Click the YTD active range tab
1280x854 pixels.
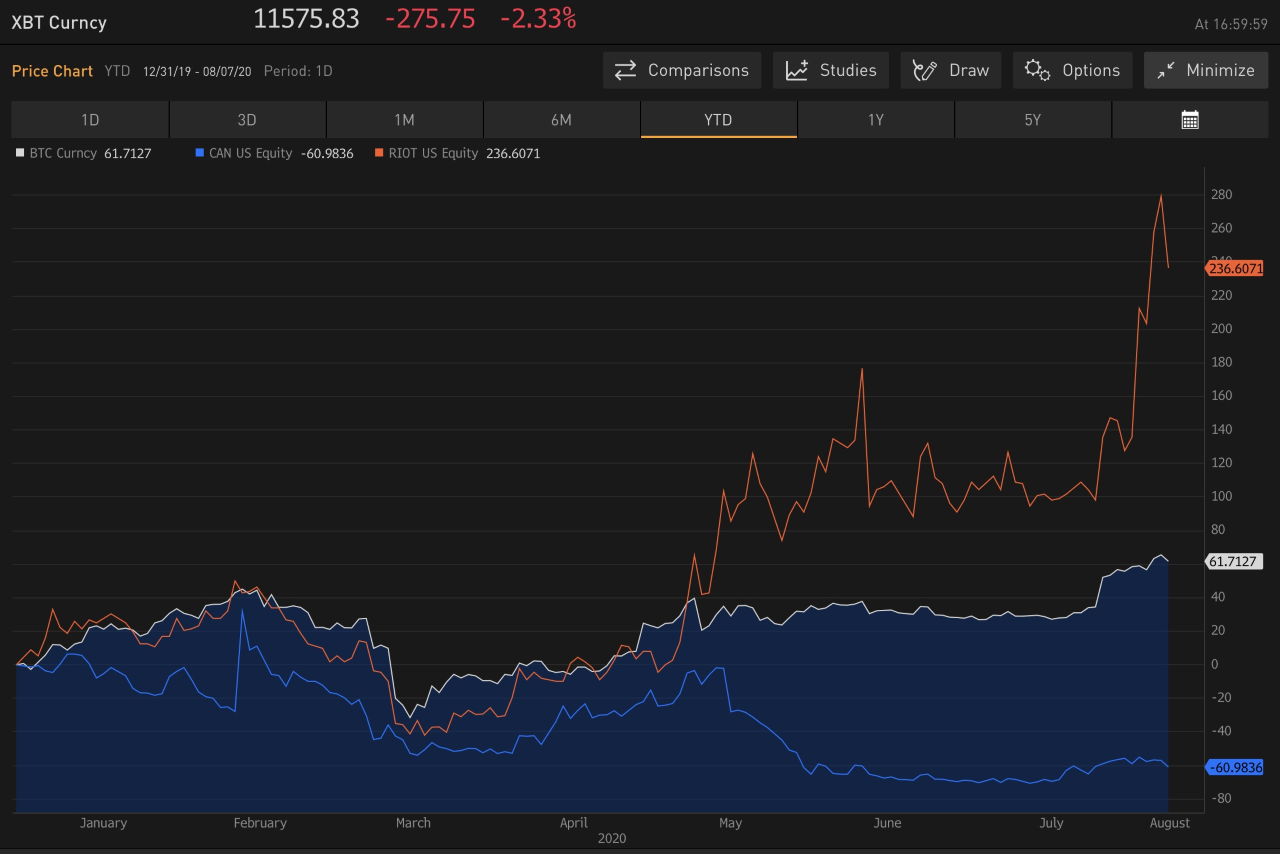pos(718,120)
